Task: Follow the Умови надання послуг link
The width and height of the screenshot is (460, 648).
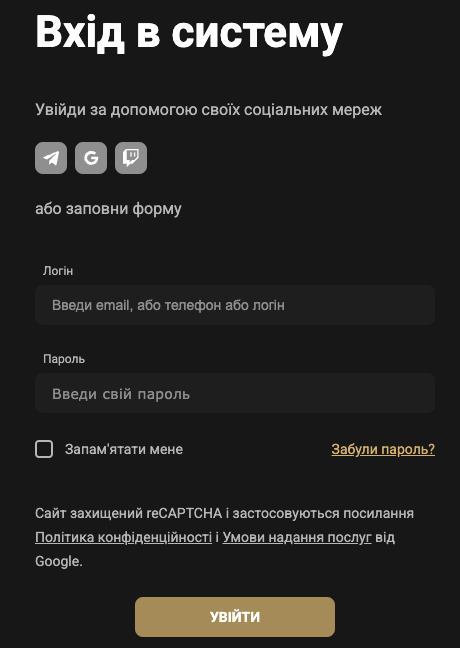Action: tap(297, 537)
